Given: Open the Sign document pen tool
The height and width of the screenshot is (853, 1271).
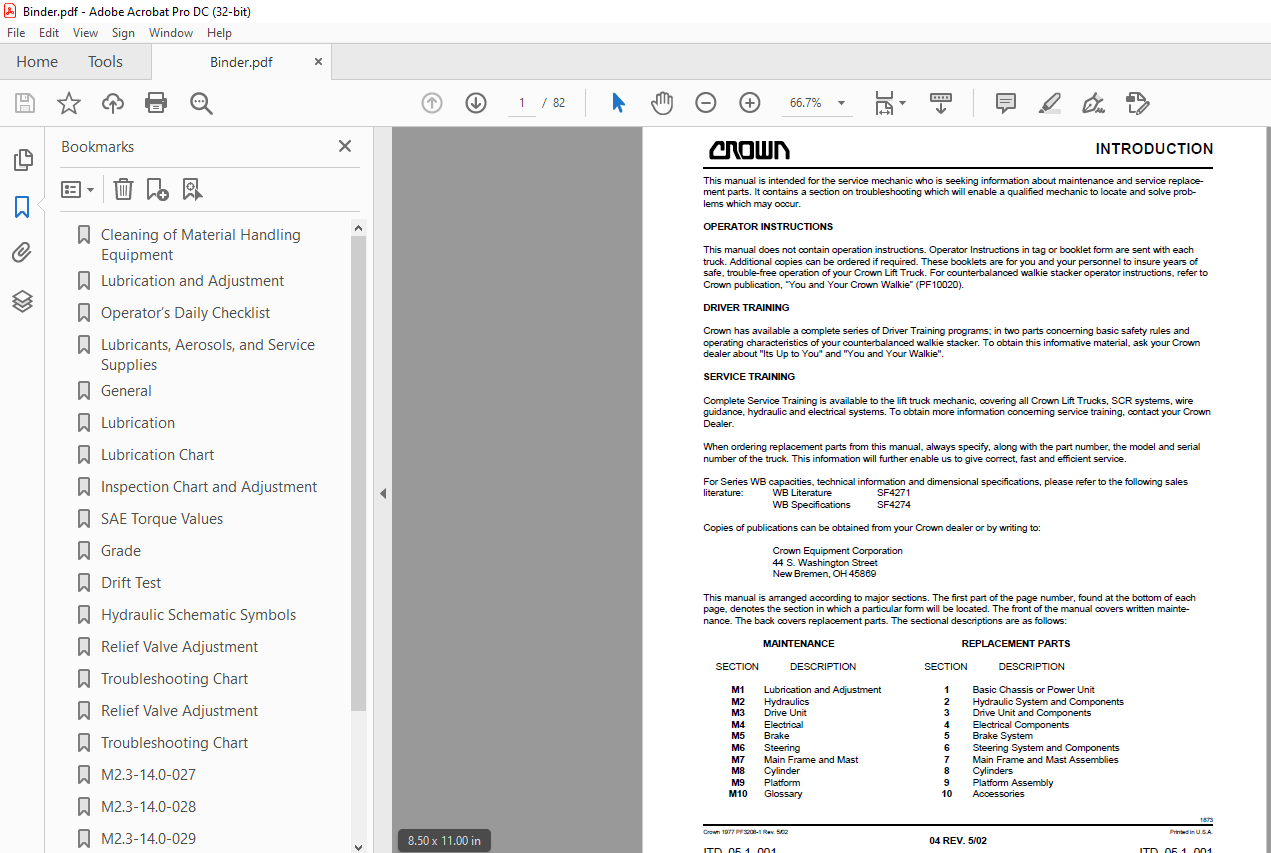Looking at the screenshot, I should coord(1093,103).
